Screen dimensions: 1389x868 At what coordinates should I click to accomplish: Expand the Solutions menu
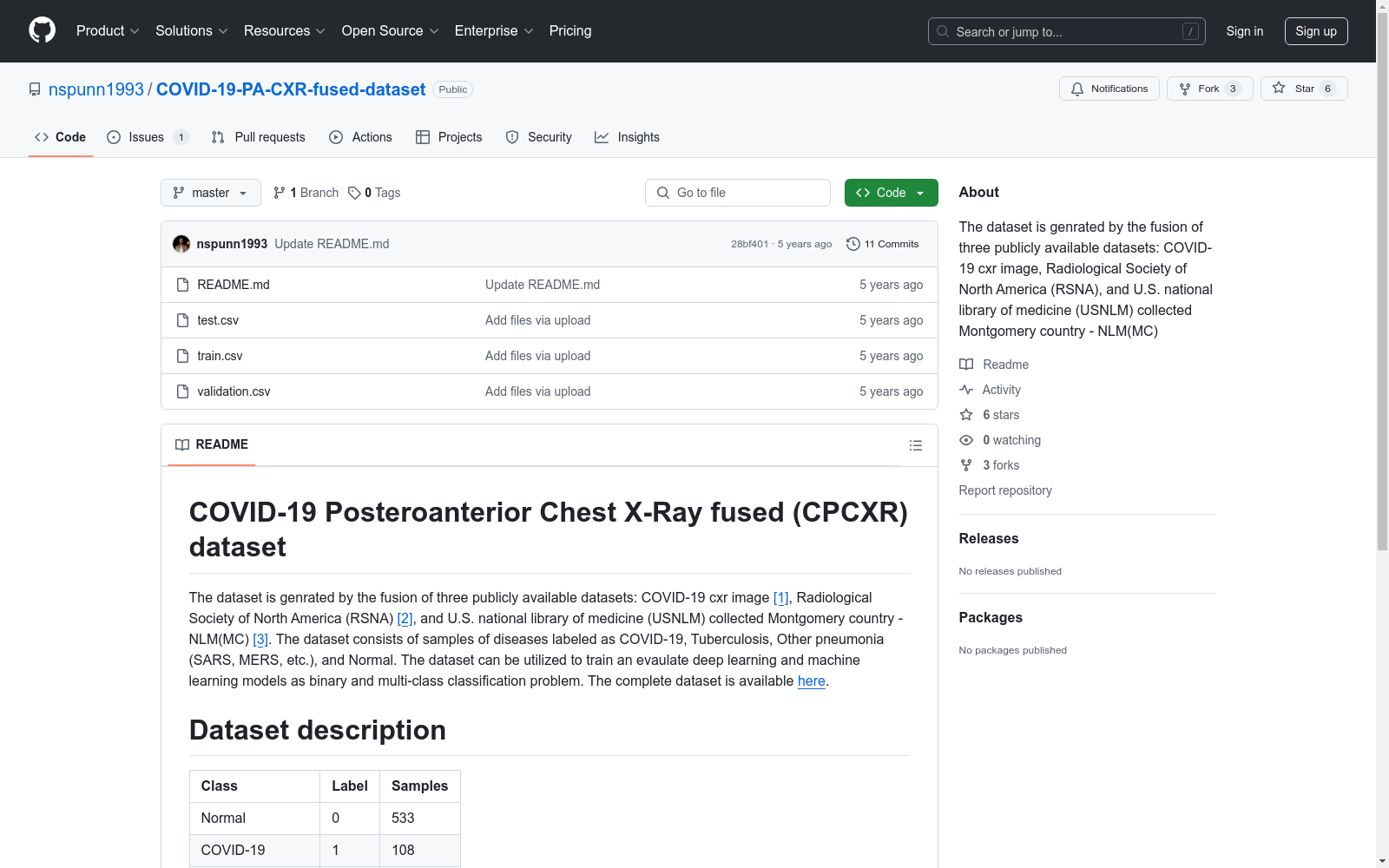pyautogui.click(x=192, y=31)
